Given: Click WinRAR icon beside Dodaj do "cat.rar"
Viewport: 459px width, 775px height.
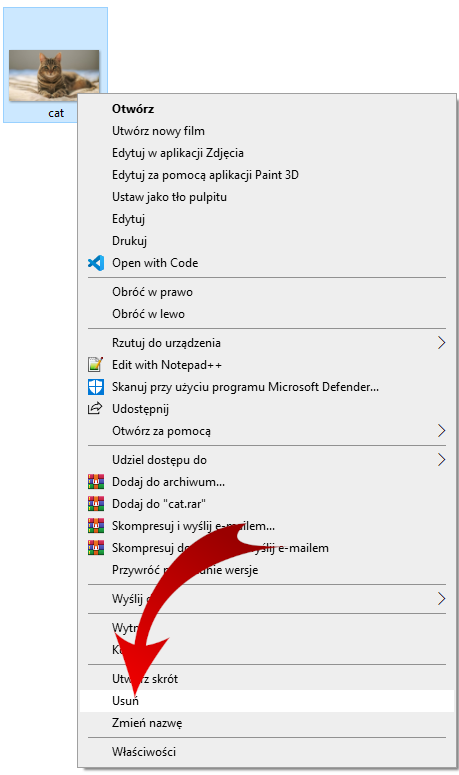Looking at the screenshot, I should 96,504.
